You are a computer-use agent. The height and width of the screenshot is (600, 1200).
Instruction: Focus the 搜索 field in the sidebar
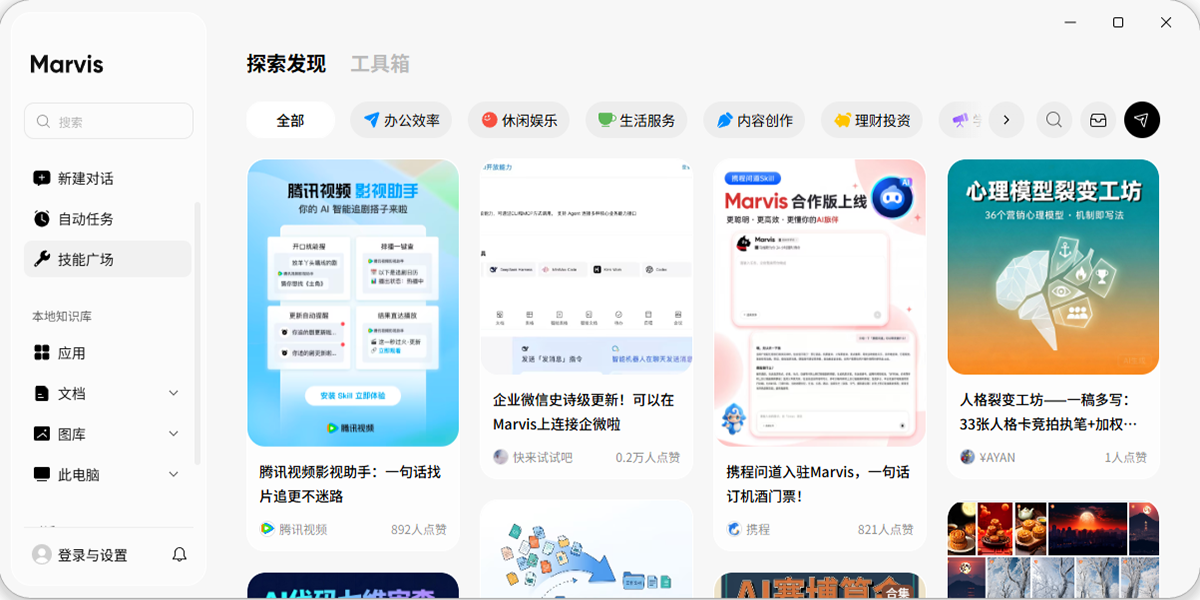(x=109, y=121)
